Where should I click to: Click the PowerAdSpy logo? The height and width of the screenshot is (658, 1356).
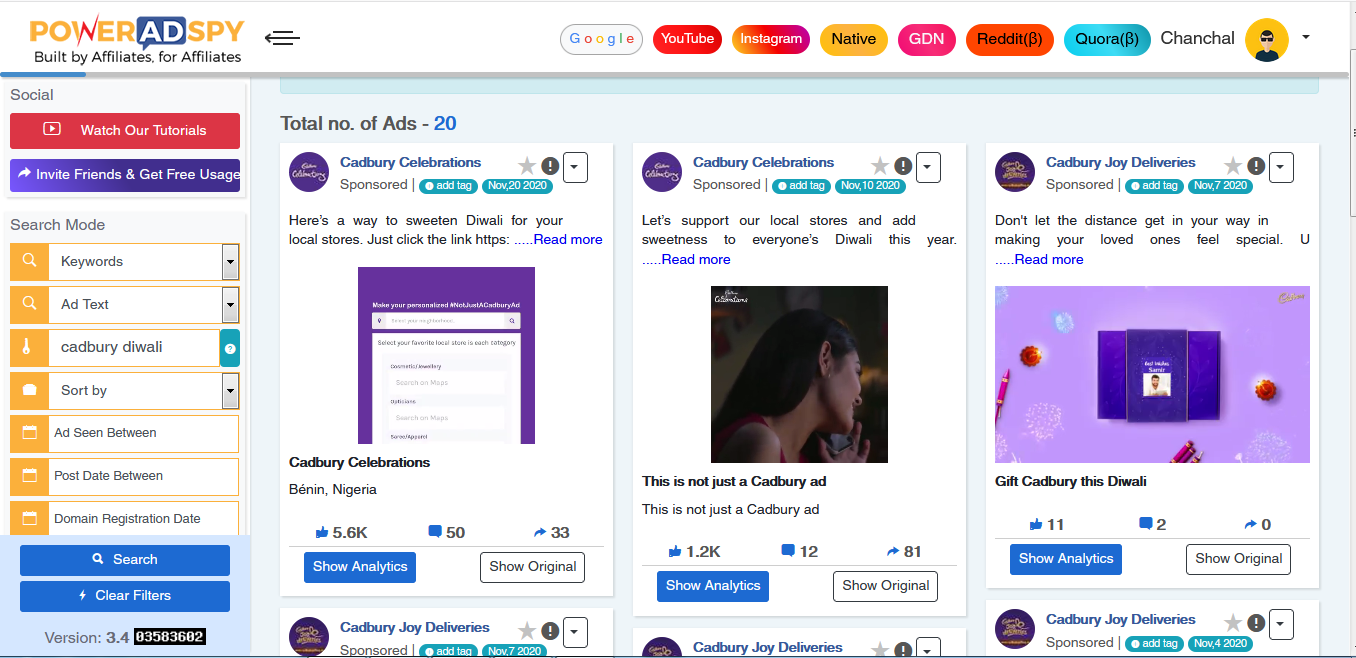click(136, 40)
